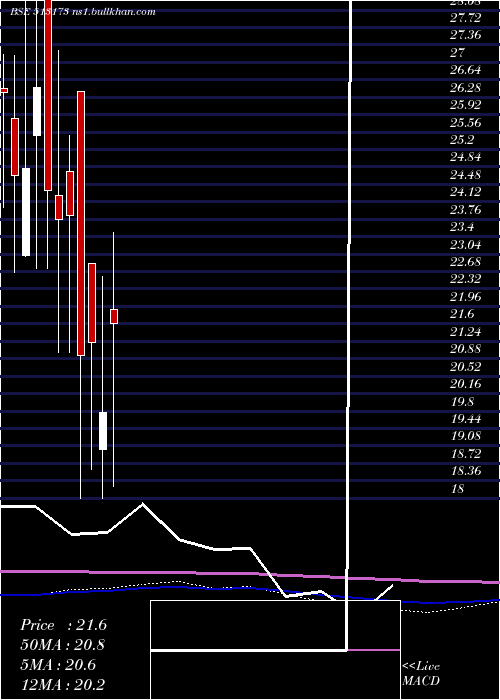
Task: Select the 21.6 price axis label
Action: tap(462, 314)
